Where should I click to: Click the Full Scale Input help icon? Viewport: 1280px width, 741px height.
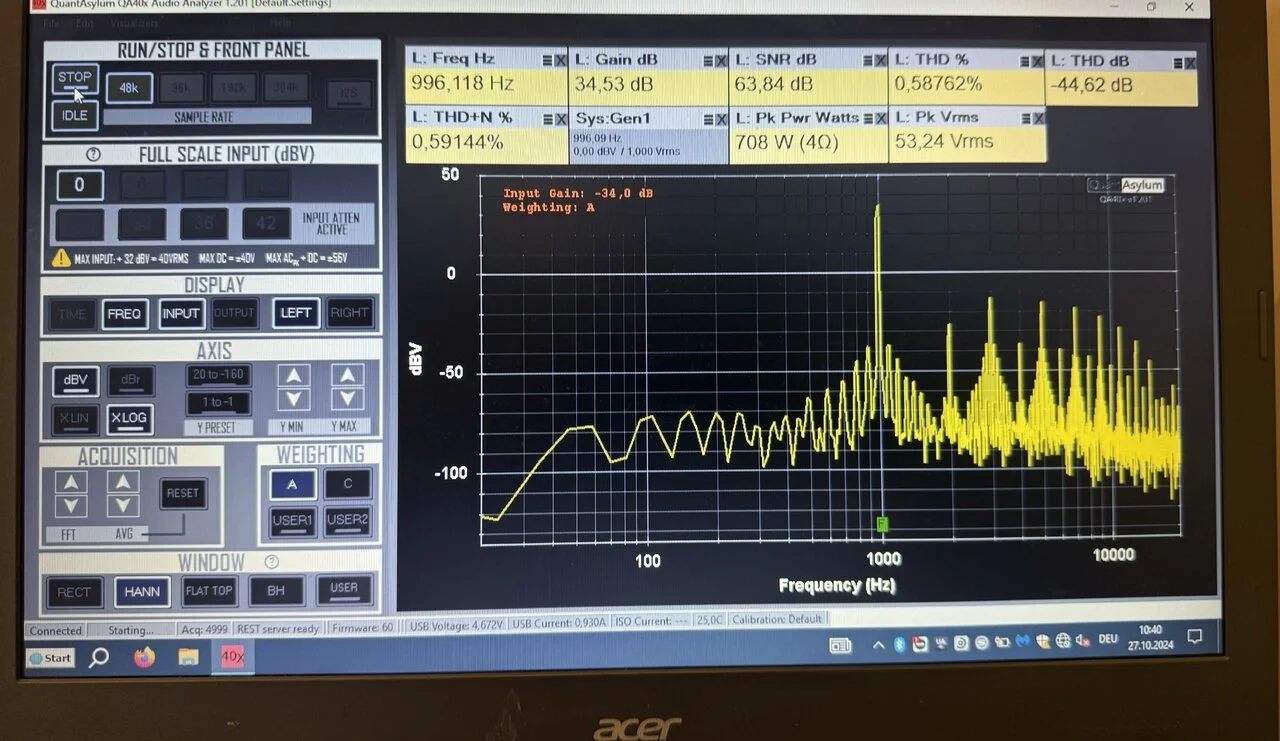94,155
